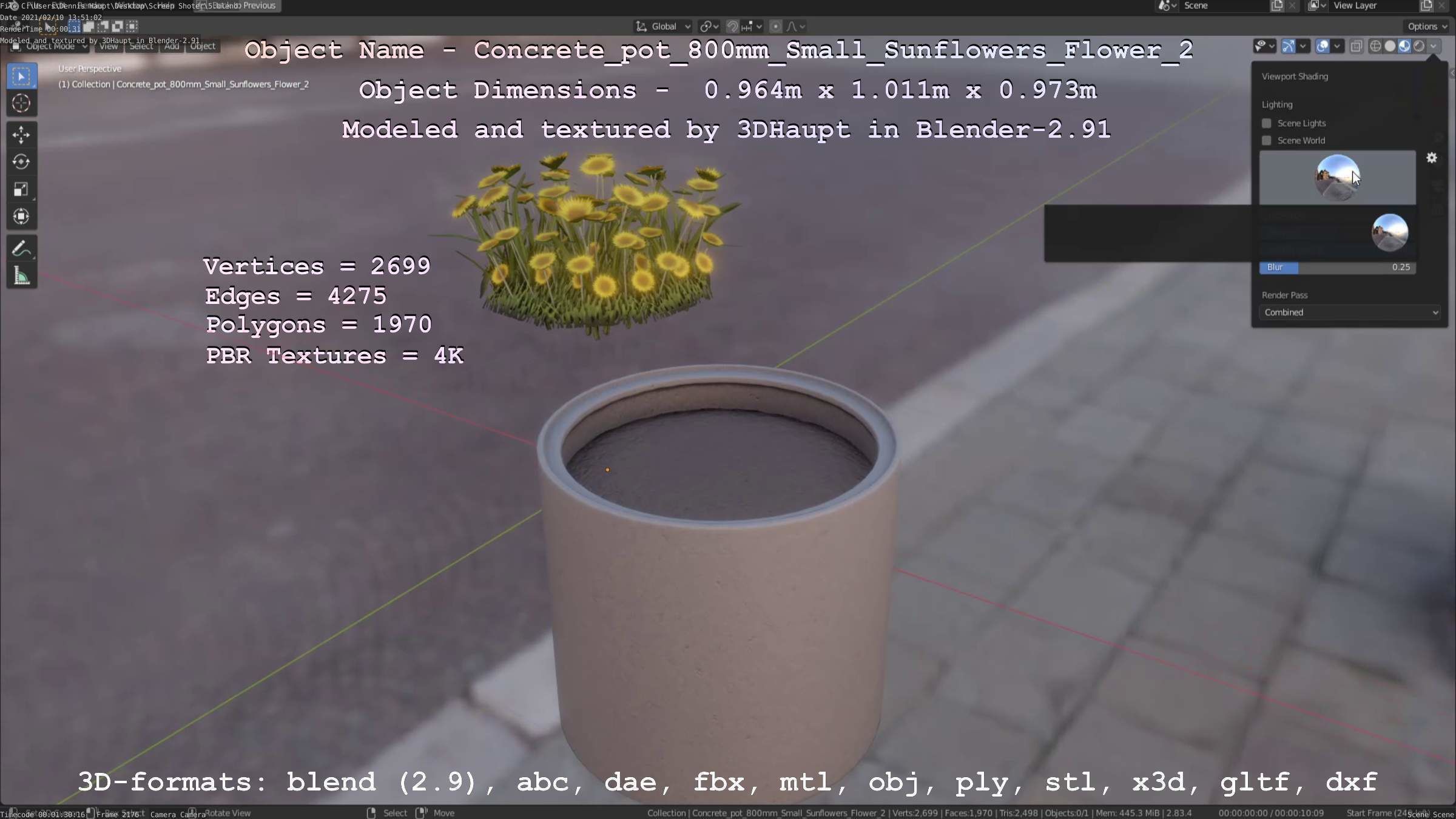Open the overlays options dropdown arrow
The height and width of the screenshot is (819, 1456).
[1336, 46]
